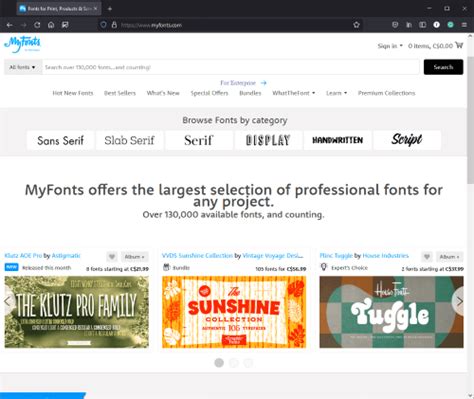
Task: Bookmark this page with the star icon
Action: click(356, 25)
